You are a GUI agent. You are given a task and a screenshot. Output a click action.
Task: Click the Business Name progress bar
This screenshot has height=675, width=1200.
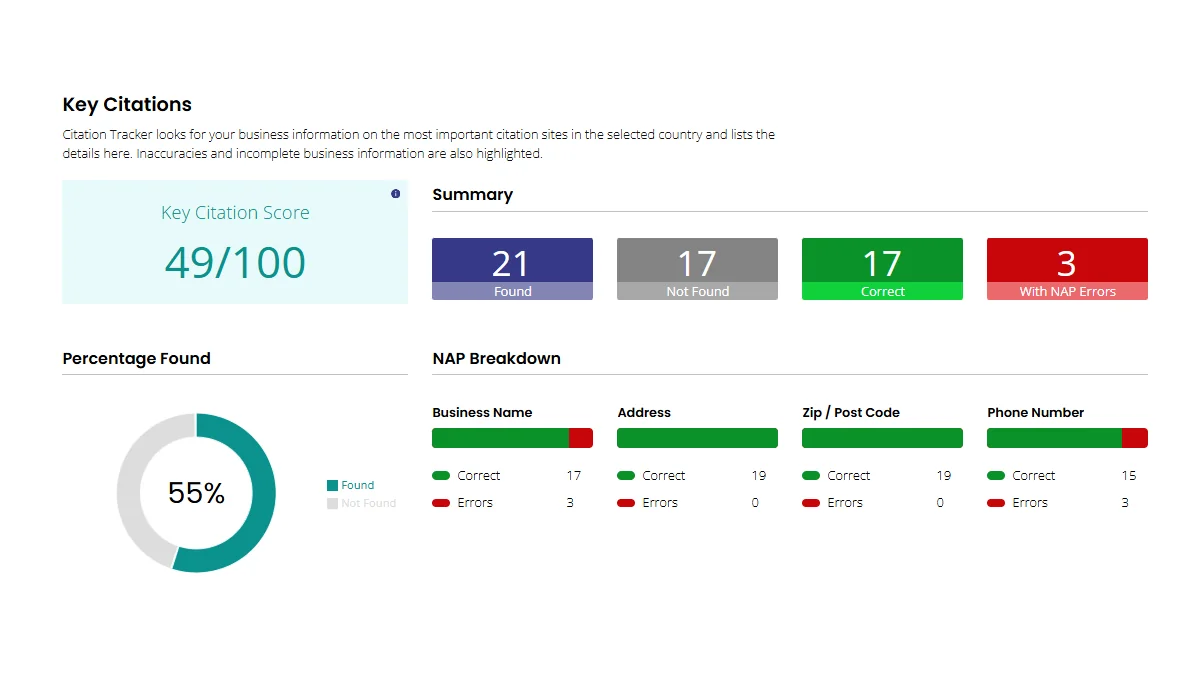[512, 438]
